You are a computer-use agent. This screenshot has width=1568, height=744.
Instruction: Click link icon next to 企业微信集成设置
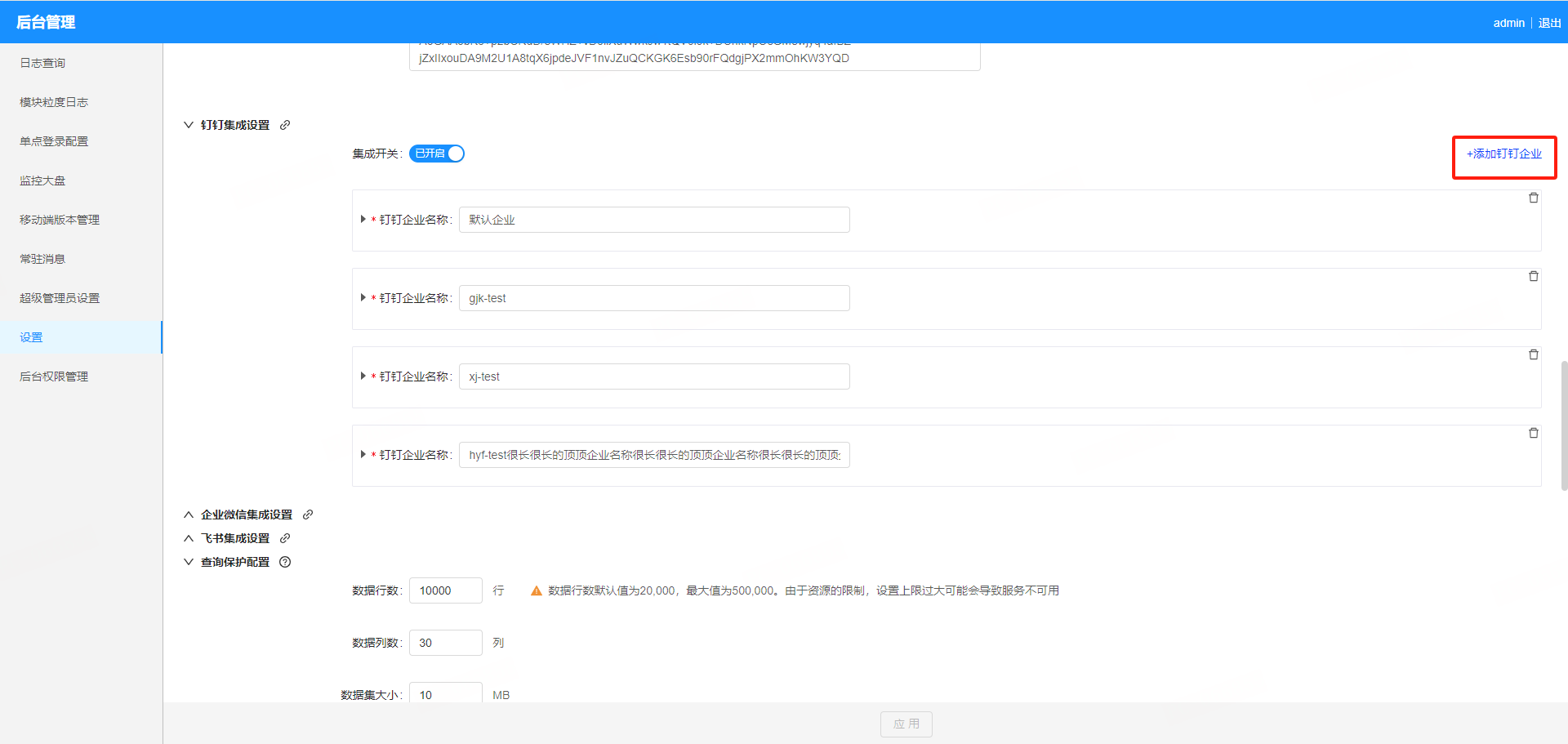308,515
